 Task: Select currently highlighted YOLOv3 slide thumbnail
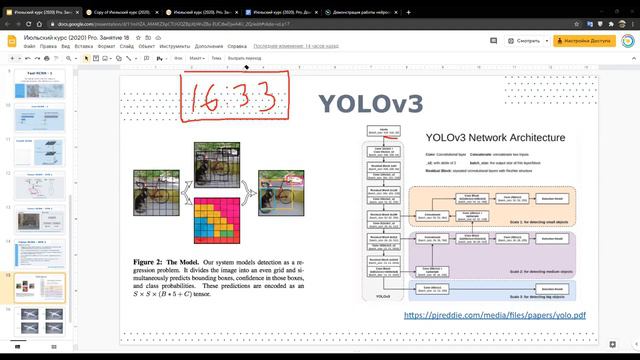40,288
